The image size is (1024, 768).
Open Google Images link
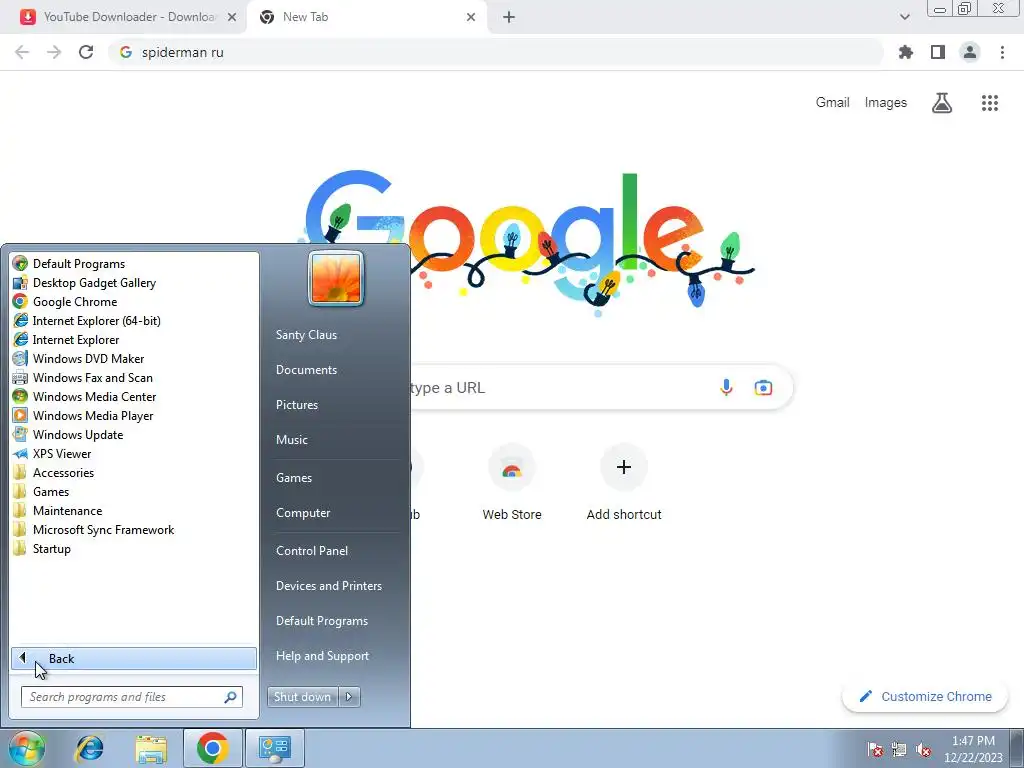(886, 103)
